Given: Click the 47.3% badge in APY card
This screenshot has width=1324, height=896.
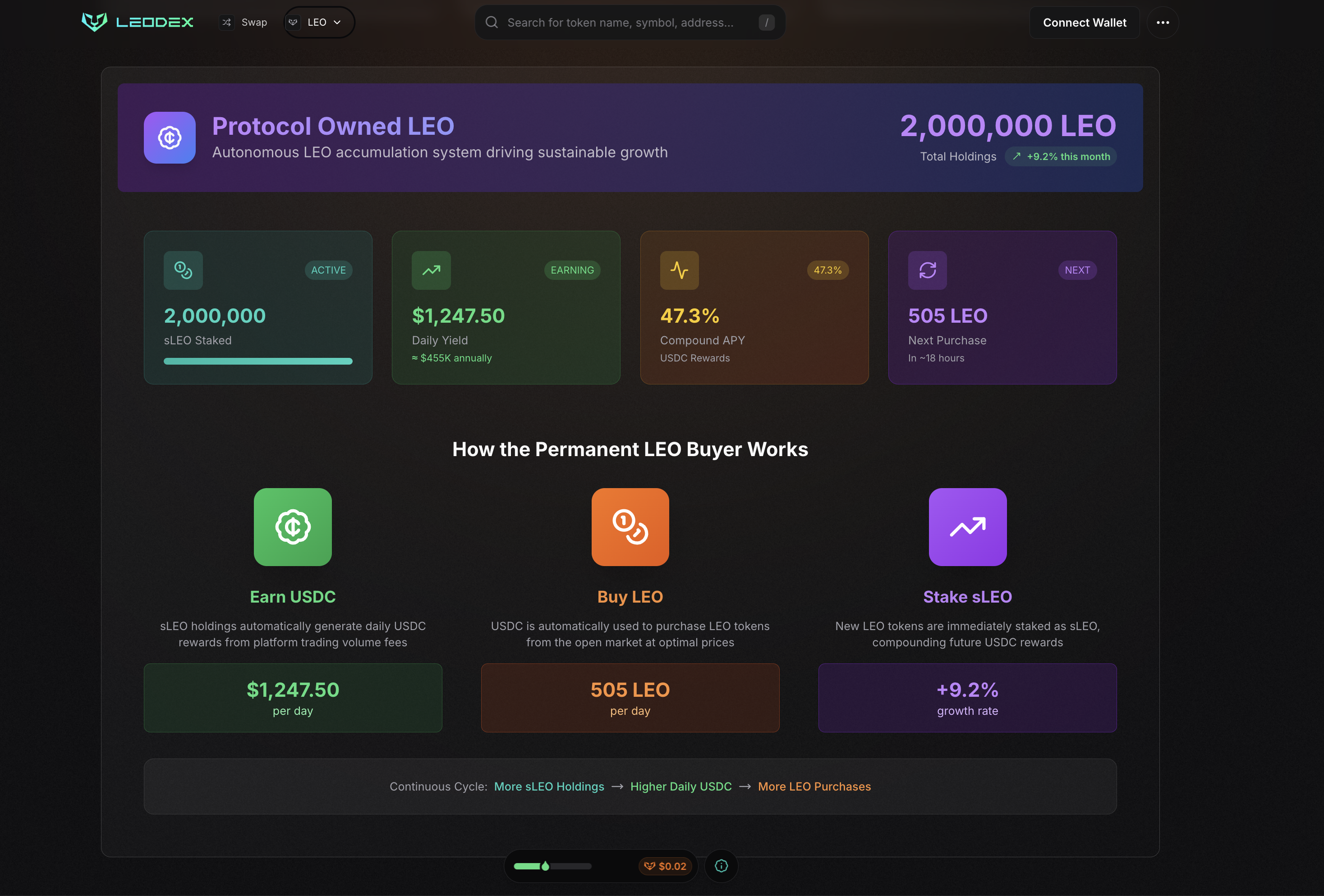Looking at the screenshot, I should coord(828,270).
